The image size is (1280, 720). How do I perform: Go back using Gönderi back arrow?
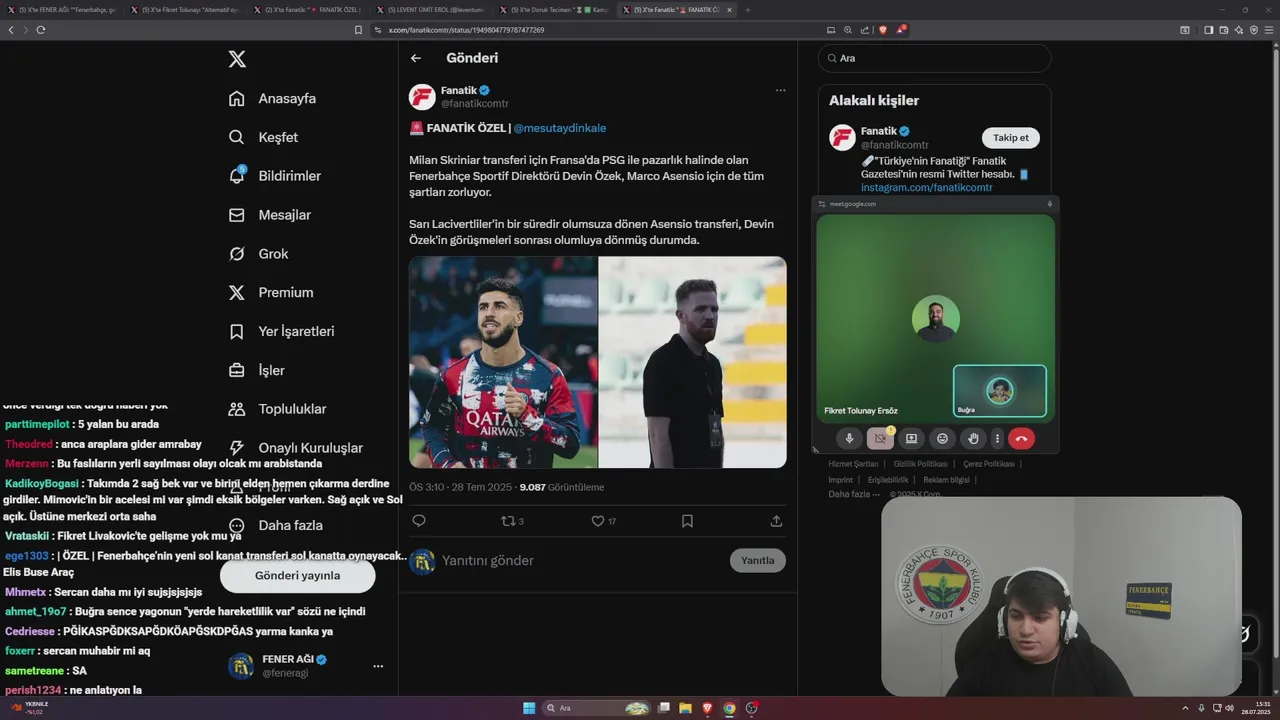click(416, 58)
